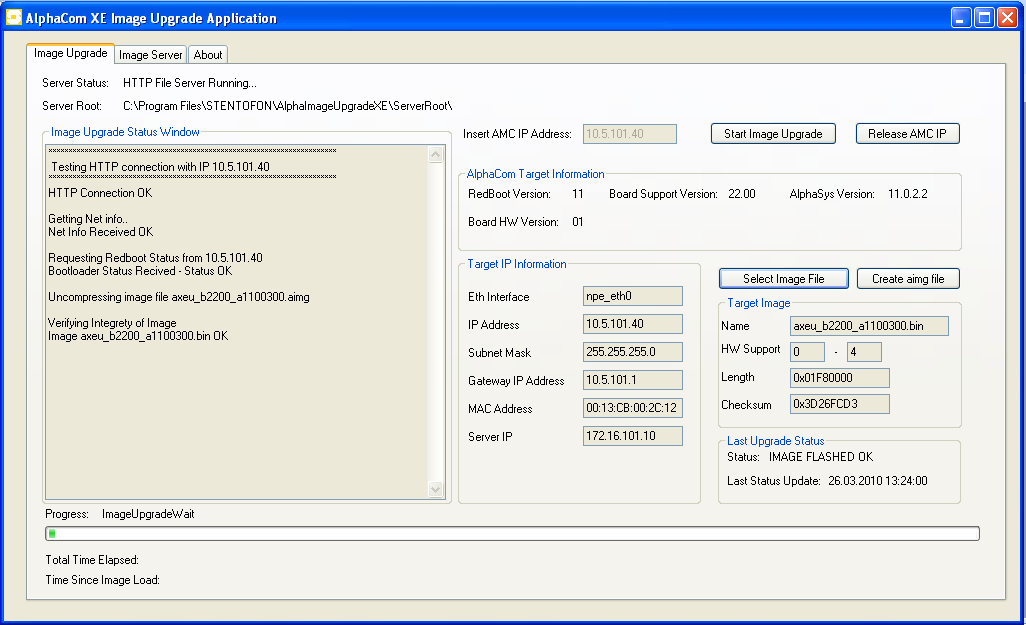The height and width of the screenshot is (625, 1026).
Task: Click the Select Image File button
Action: pos(783,279)
